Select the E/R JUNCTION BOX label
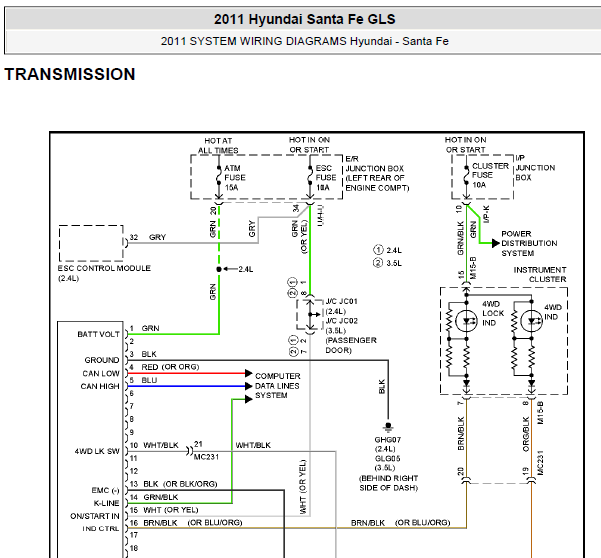This screenshot has height=558, width=601. (x=377, y=173)
